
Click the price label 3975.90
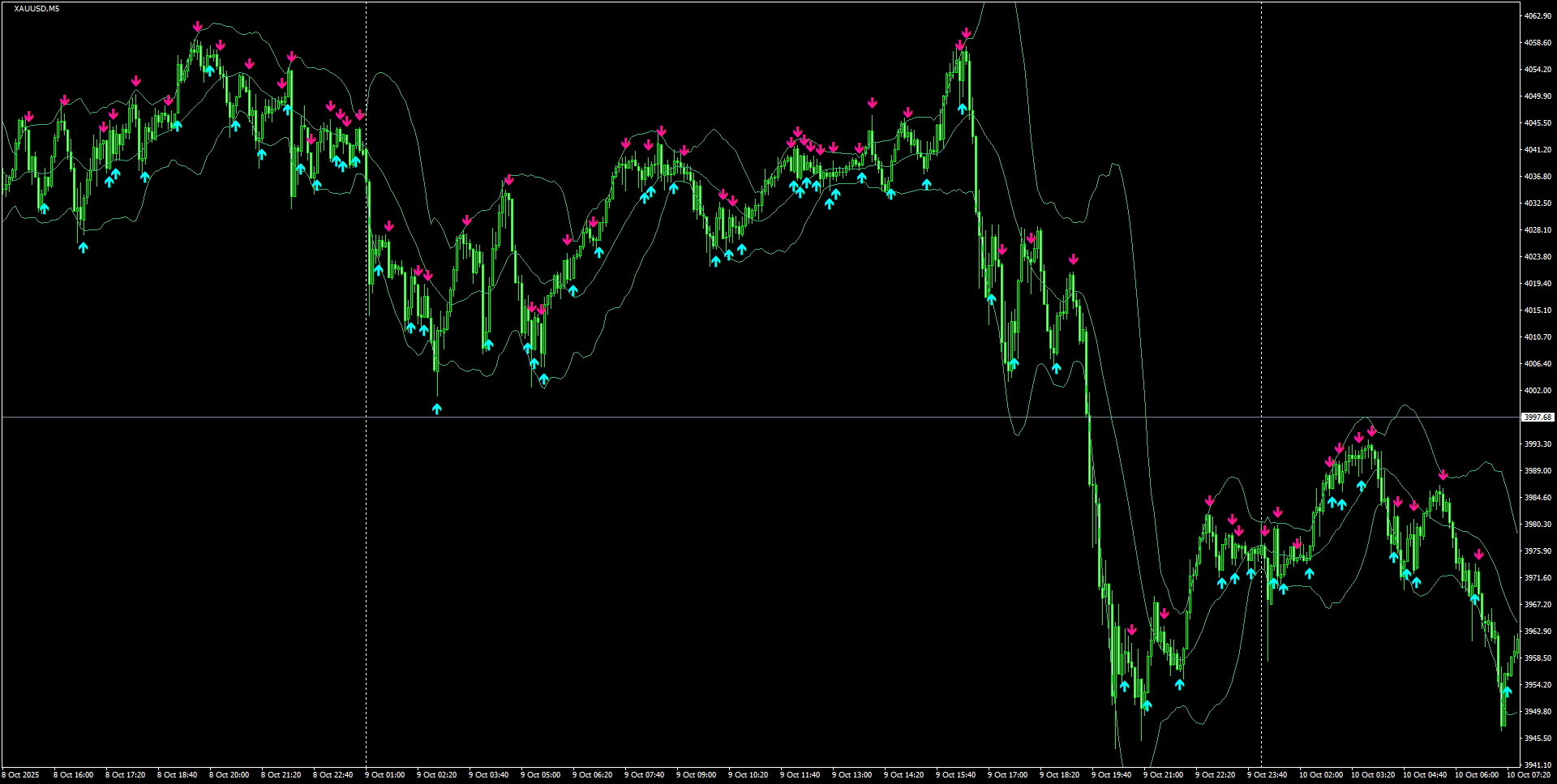tap(1538, 551)
